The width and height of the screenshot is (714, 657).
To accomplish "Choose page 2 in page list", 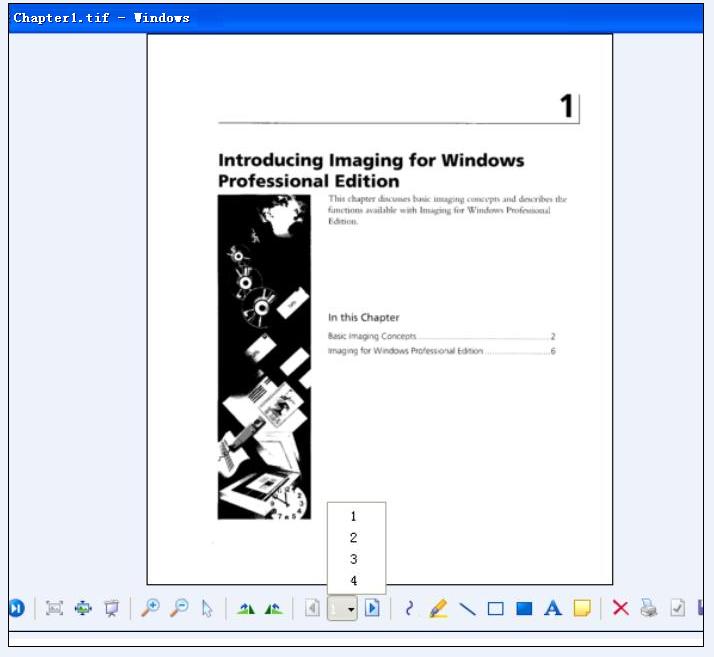I will point(354,538).
